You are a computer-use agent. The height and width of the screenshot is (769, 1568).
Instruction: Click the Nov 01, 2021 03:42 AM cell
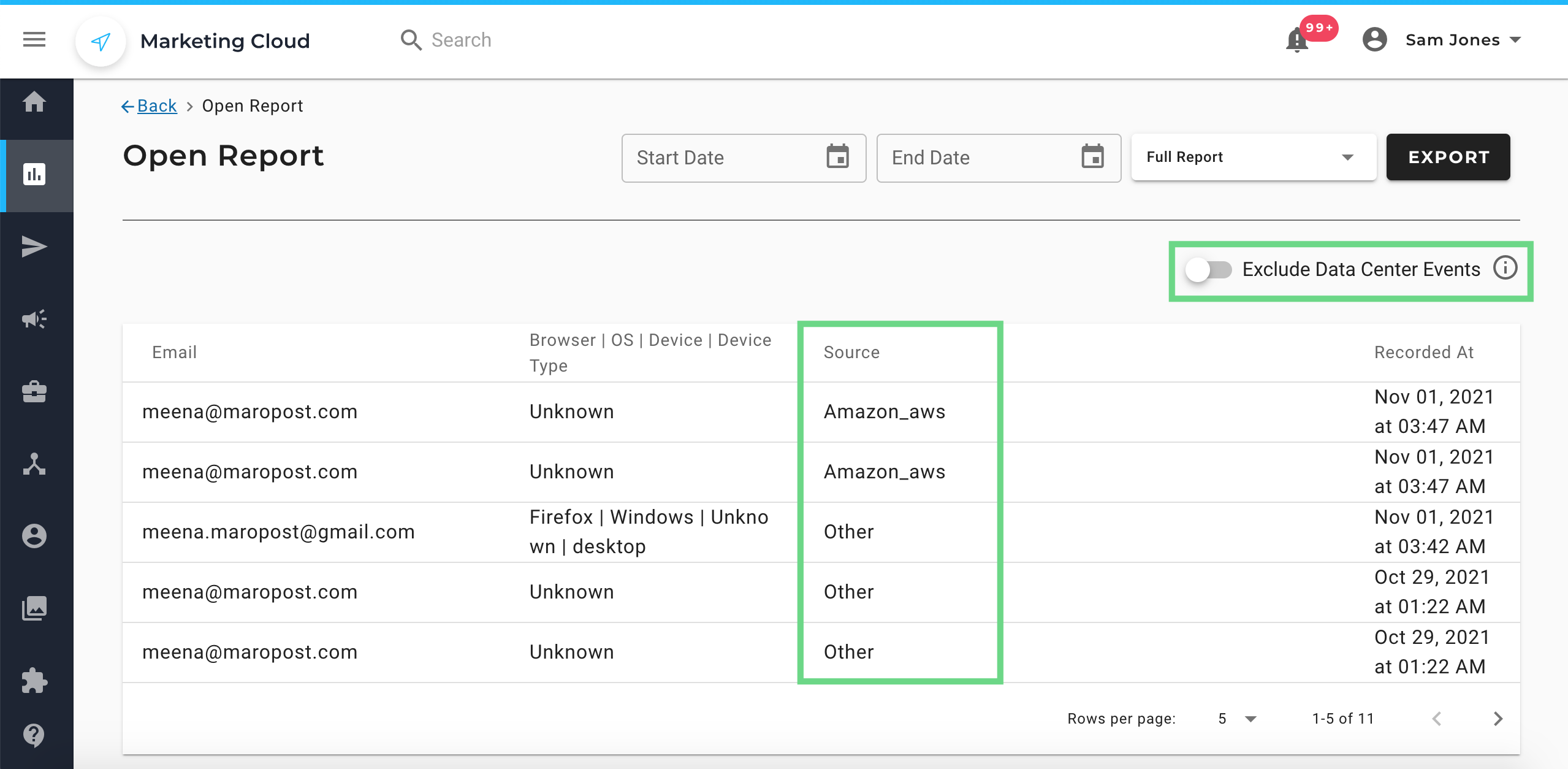1433,532
